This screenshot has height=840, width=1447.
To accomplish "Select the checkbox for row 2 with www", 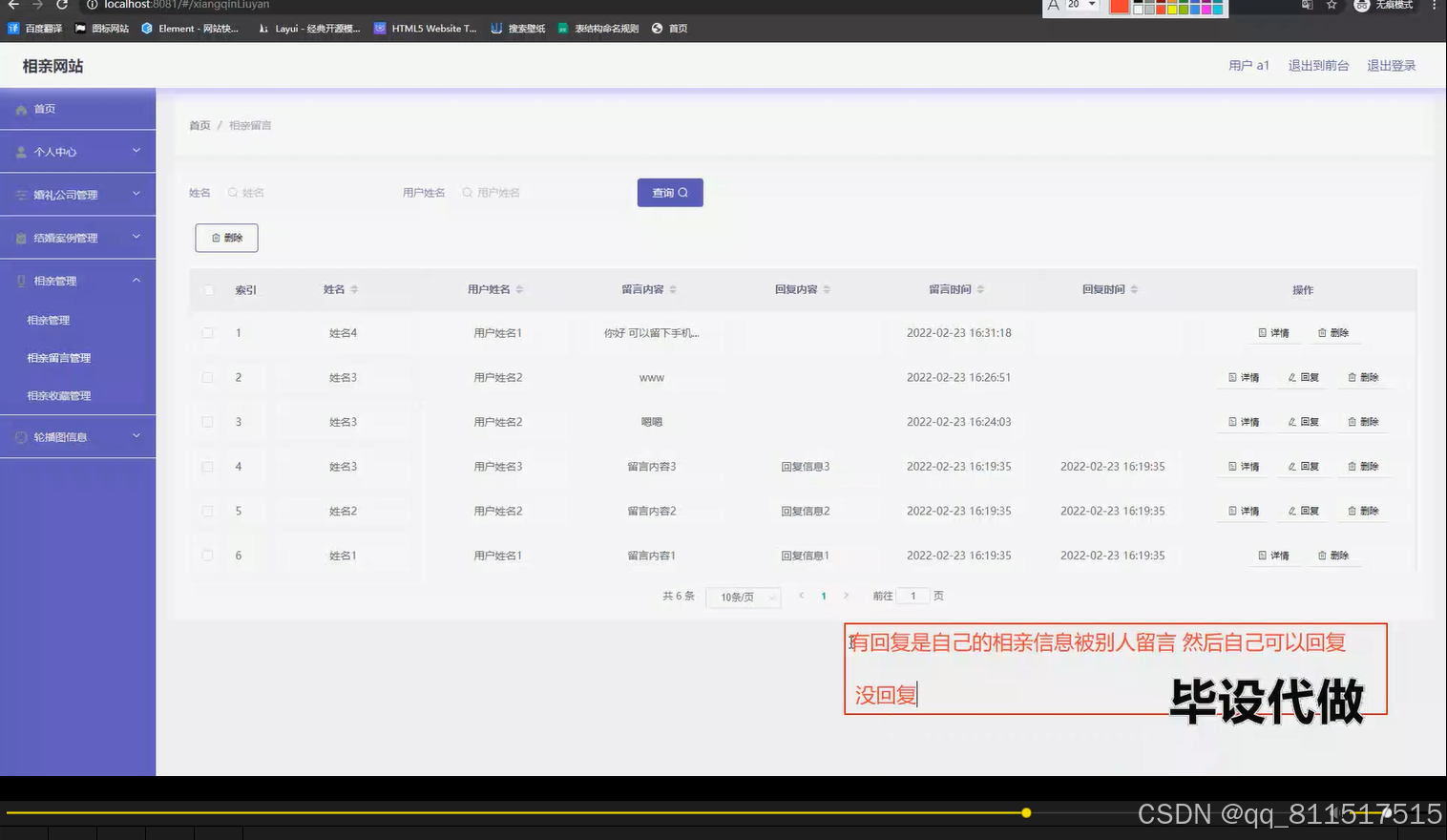I will point(207,377).
